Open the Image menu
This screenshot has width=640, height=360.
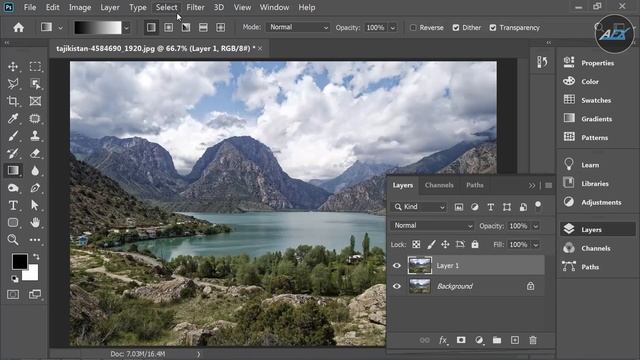pyautogui.click(x=80, y=7)
